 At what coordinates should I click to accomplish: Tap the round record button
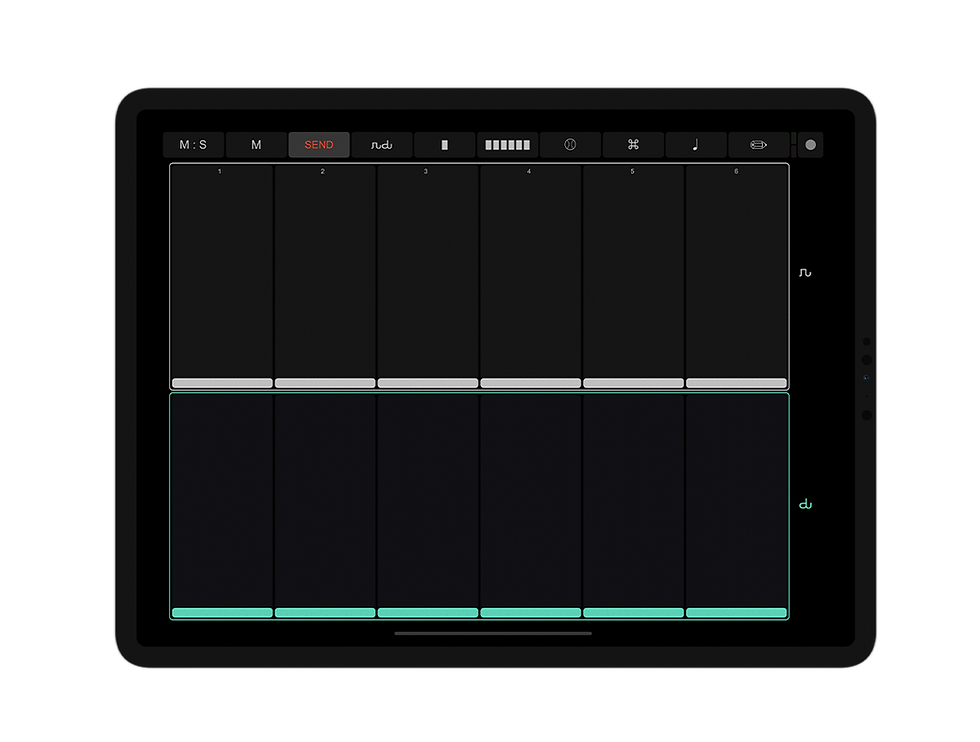[x=811, y=145]
